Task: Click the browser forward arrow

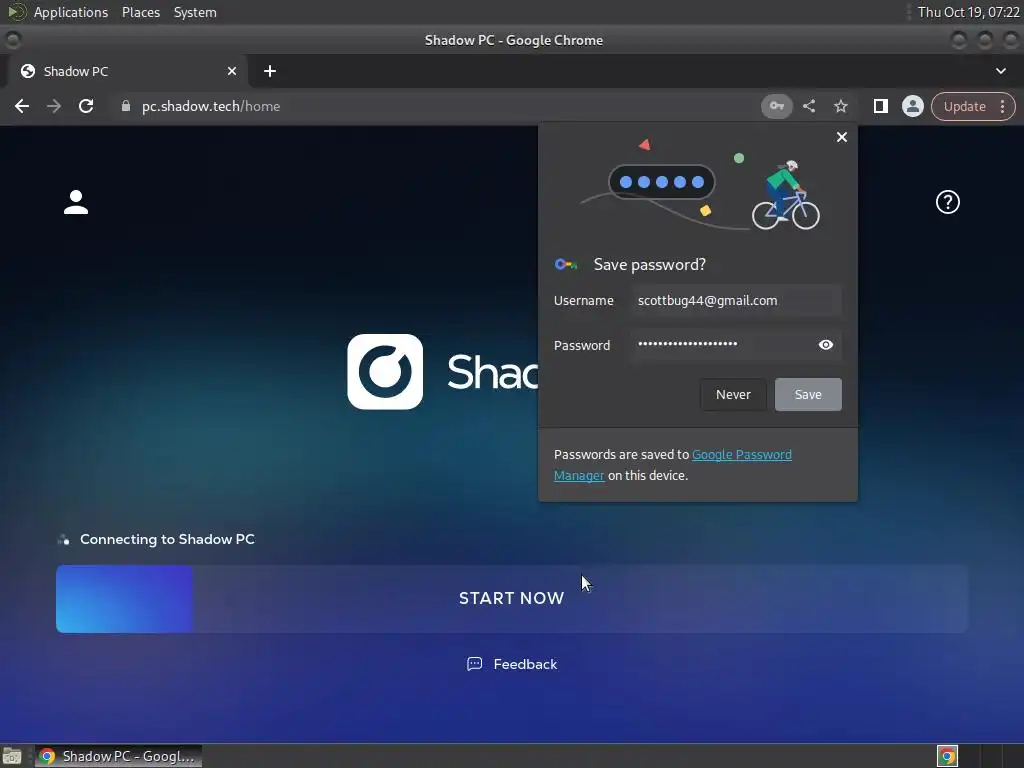Action: (x=54, y=106)
